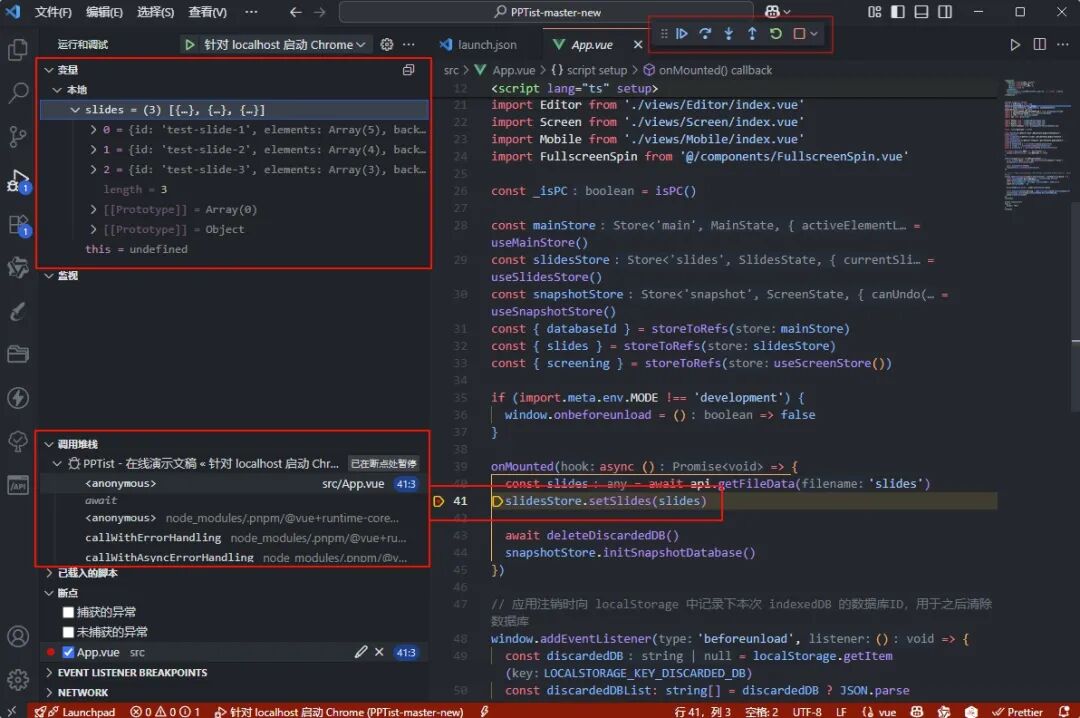Click the Run file play icon in editor
1080x718 pixels.
coord(1015,44)
